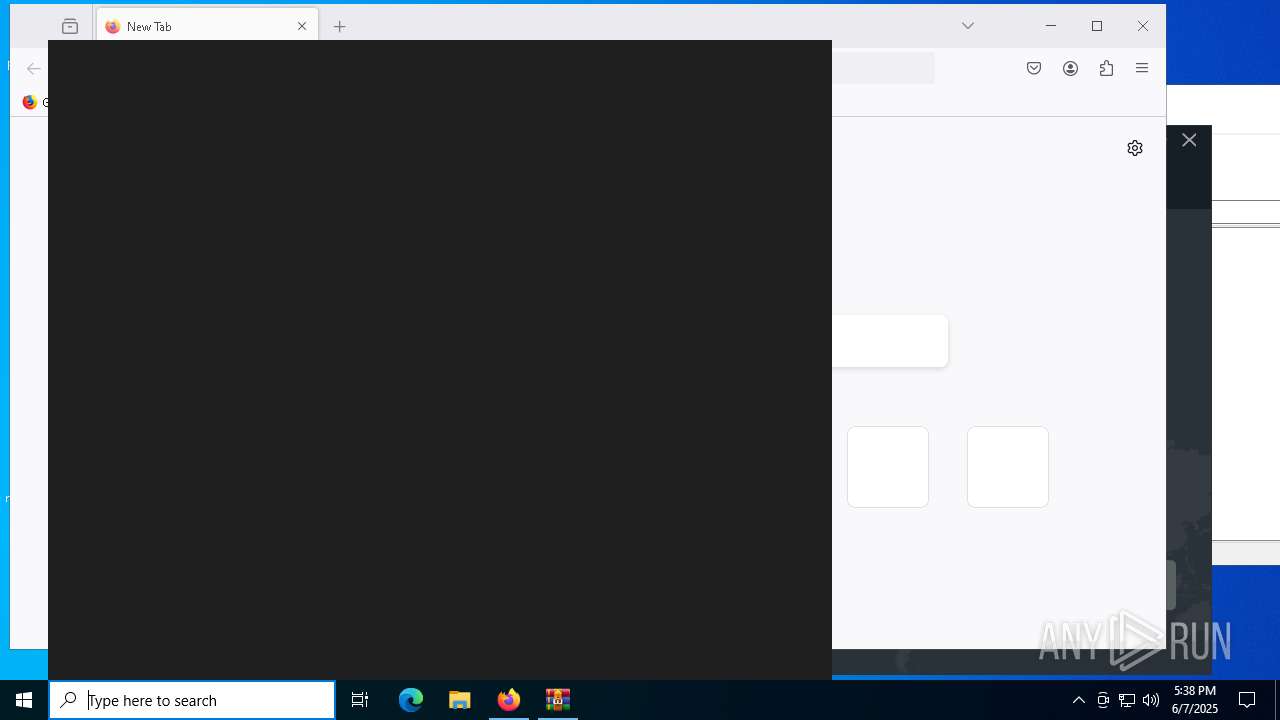Click the Meet Now tray icon

(x=1103, y=700)
